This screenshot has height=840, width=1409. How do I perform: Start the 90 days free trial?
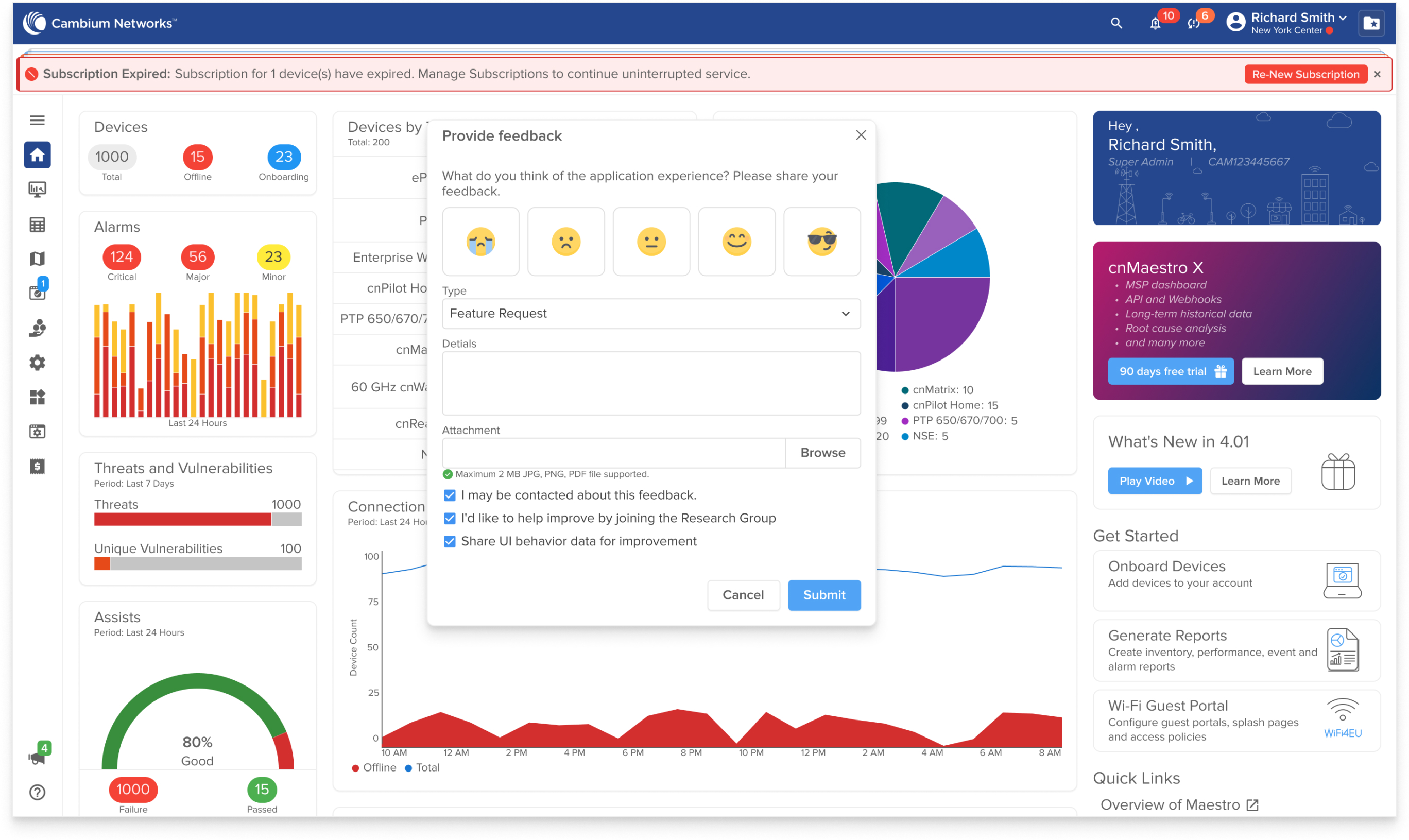[x=1171, y=371]
